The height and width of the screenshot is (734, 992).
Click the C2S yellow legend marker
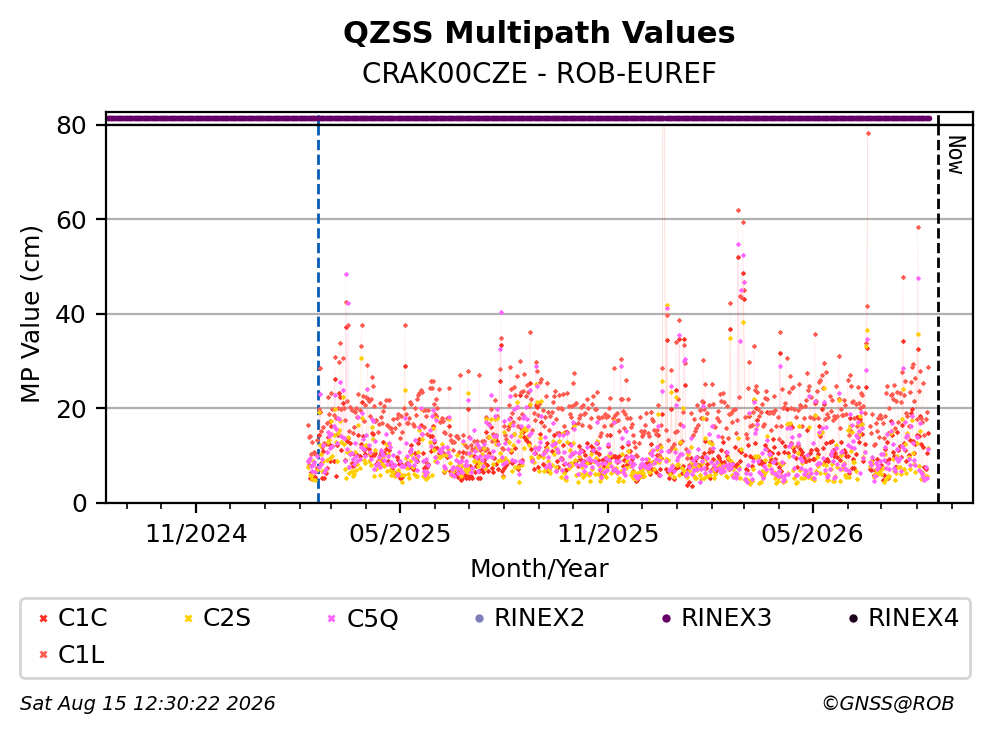(188, 618)
